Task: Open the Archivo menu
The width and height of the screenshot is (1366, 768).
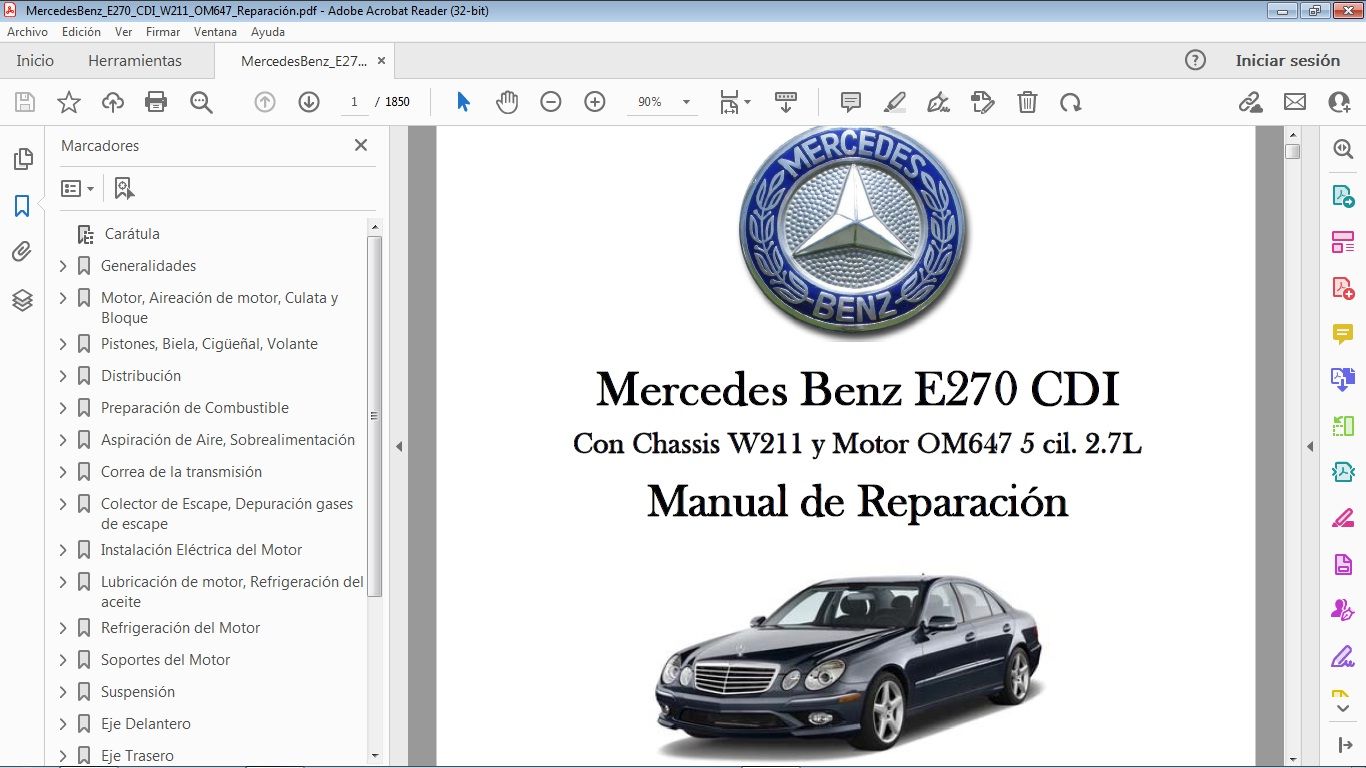Action: [x=28, y=32]
